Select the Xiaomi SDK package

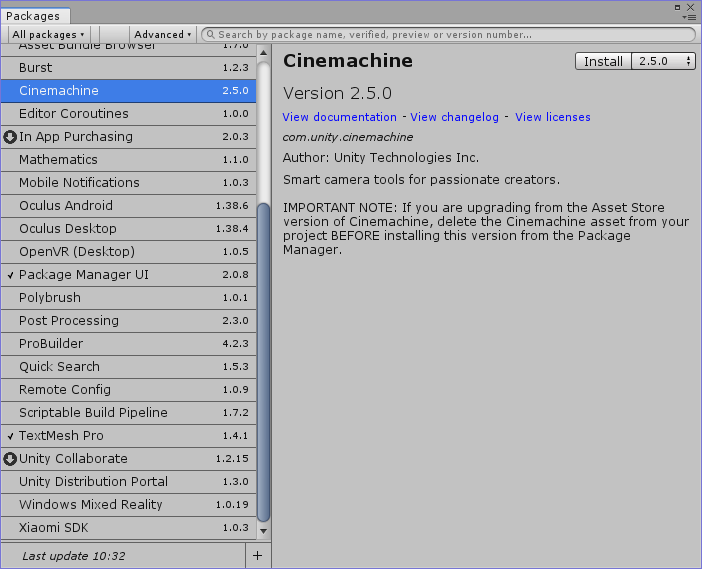128,528
